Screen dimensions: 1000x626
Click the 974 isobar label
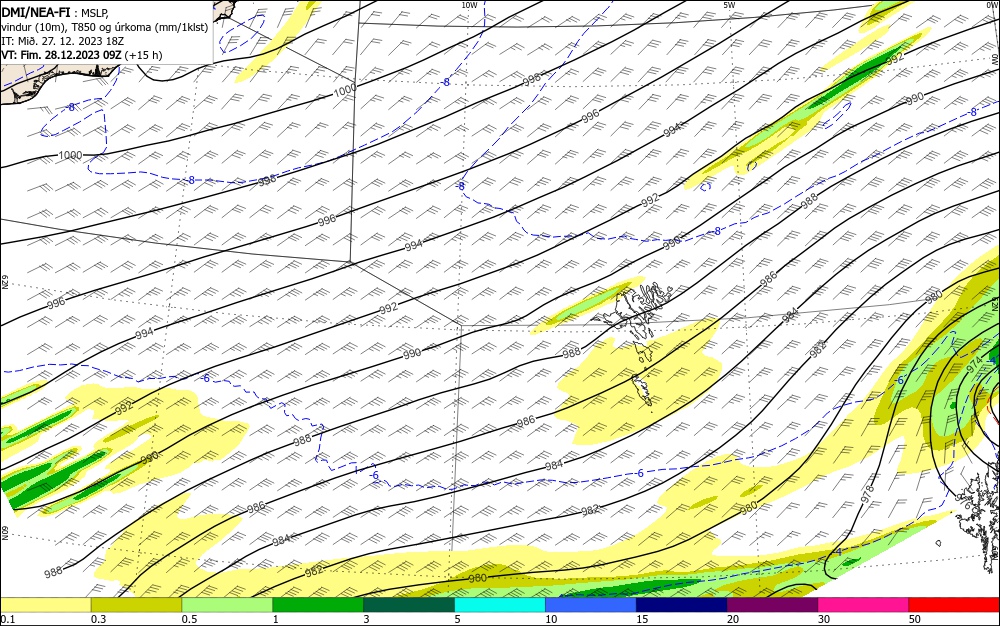[974, 365]
